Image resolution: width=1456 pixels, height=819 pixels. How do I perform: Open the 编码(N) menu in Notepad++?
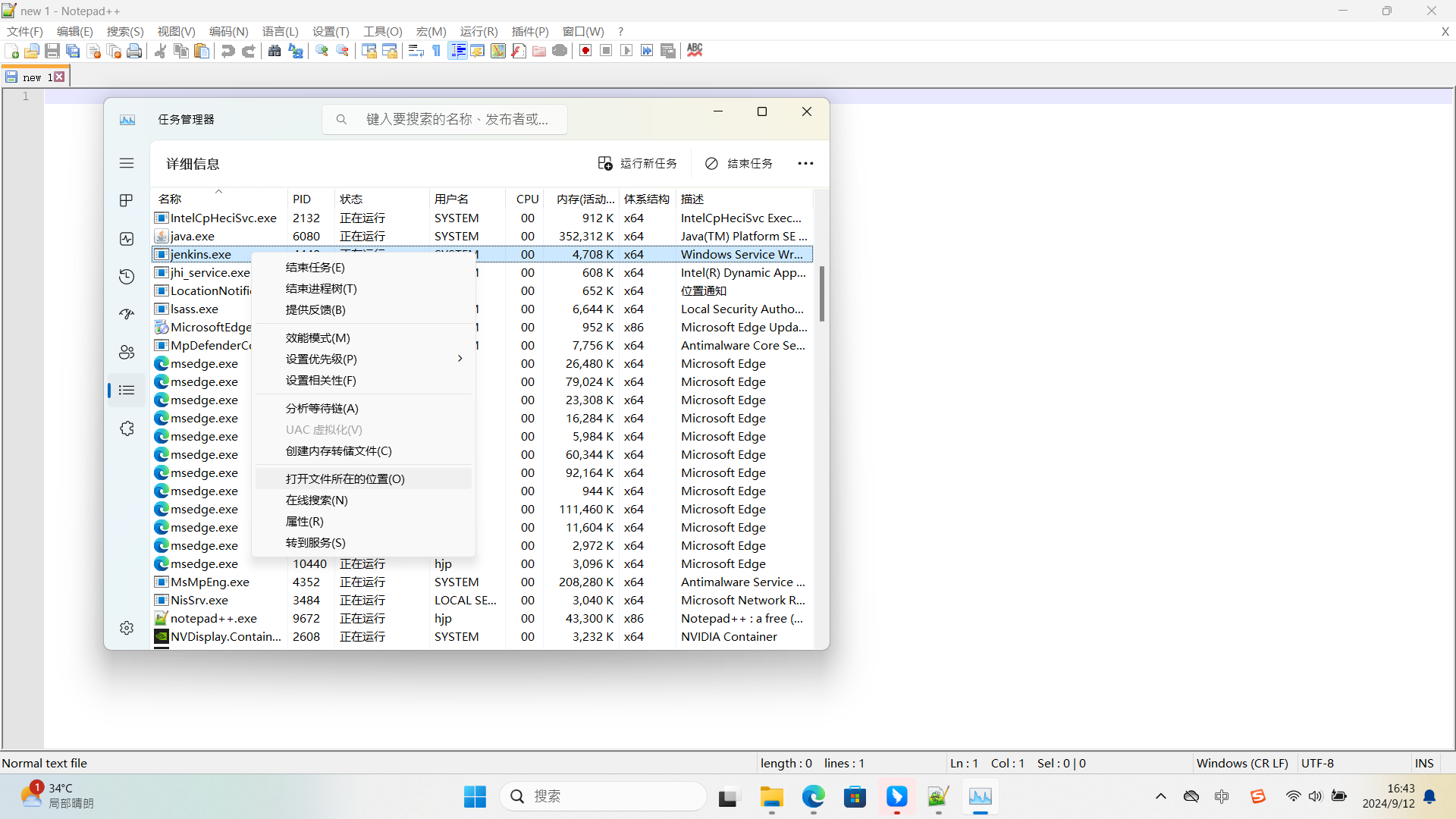coord(229,32)
